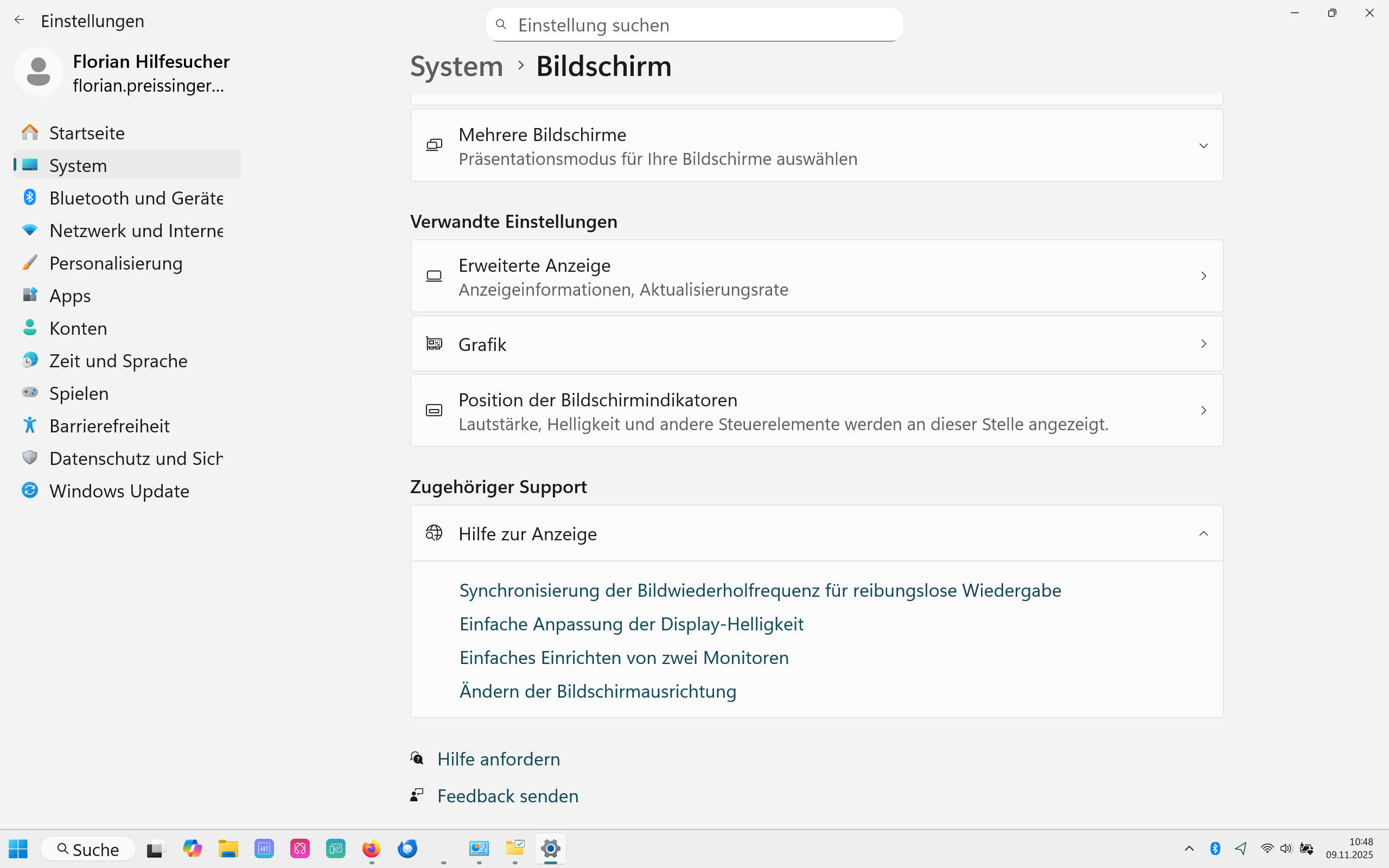Select Startseite in the sidebar
This screenshot has width=1389, height=868.
[127, 132]
